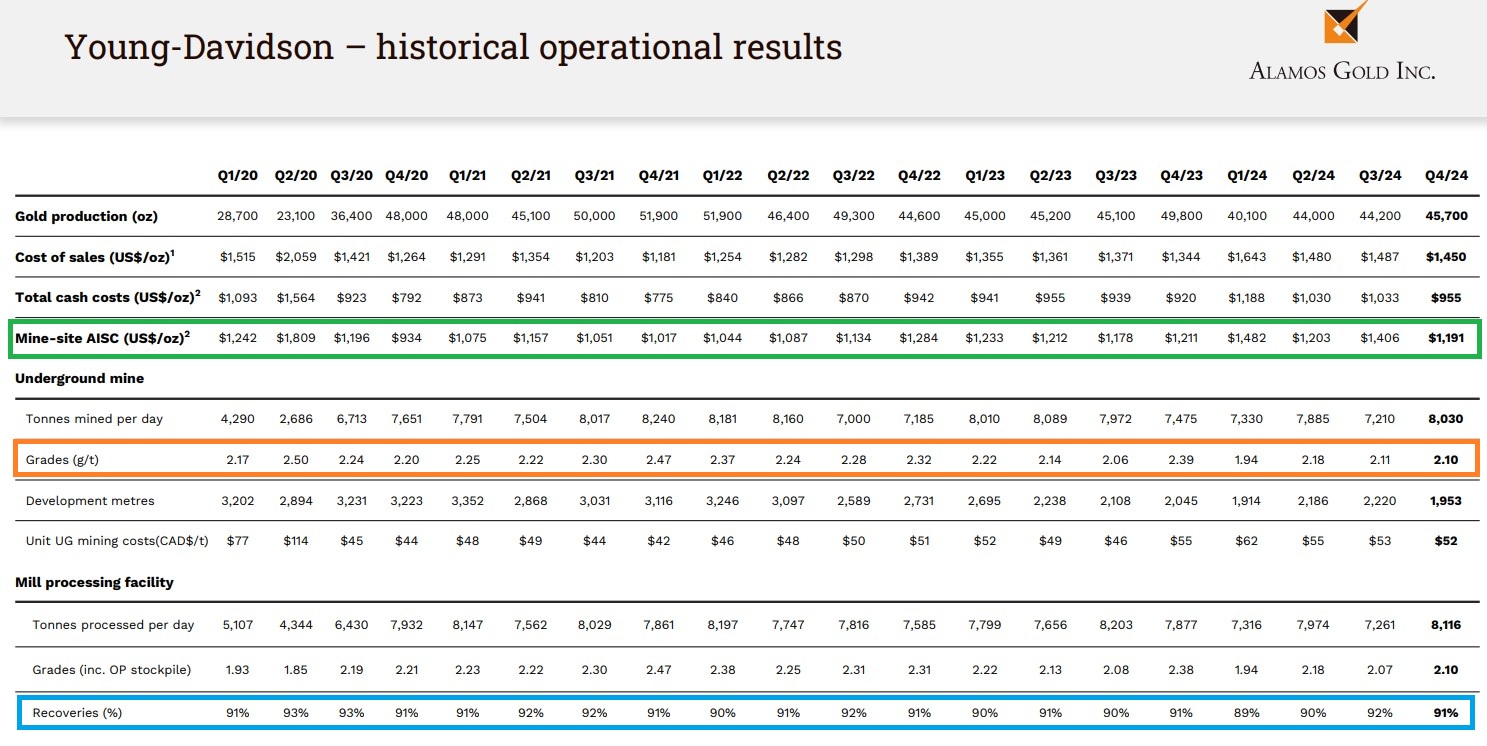Click the 1,953 development metres value
This screenshot has width=1487, height=746.
[x=1448, y=500]
